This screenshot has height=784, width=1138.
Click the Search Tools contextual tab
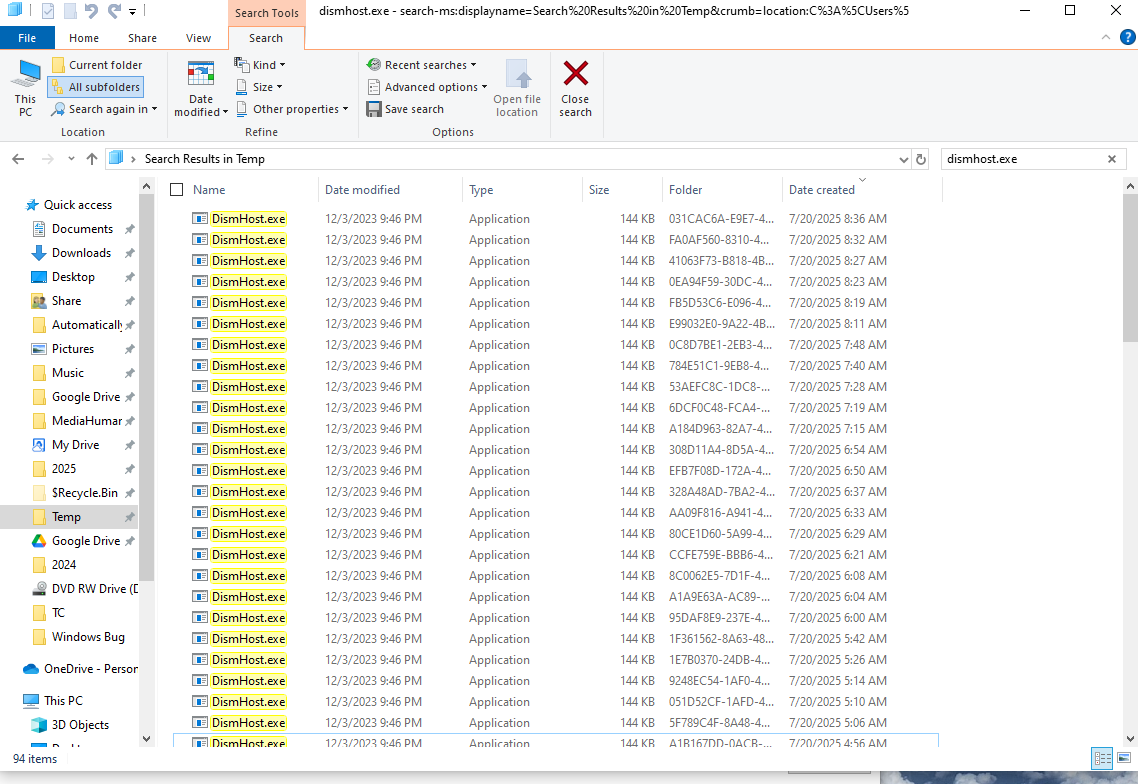[266, 13]
